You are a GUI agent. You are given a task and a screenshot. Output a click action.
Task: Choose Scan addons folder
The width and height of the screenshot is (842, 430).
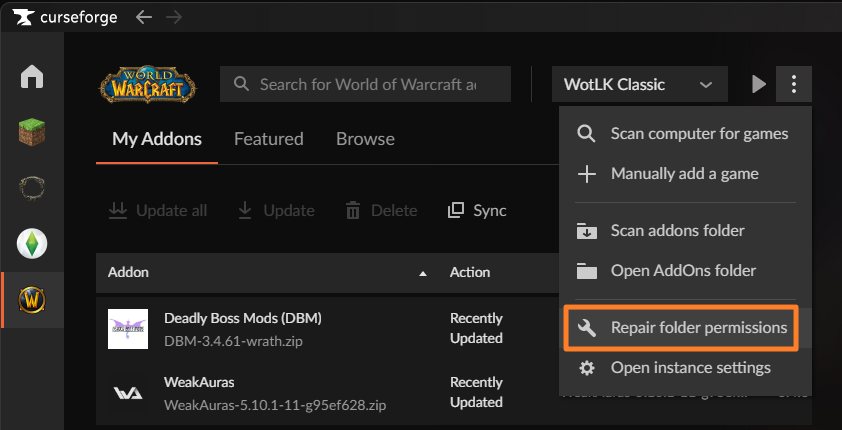tap(685, 231)
